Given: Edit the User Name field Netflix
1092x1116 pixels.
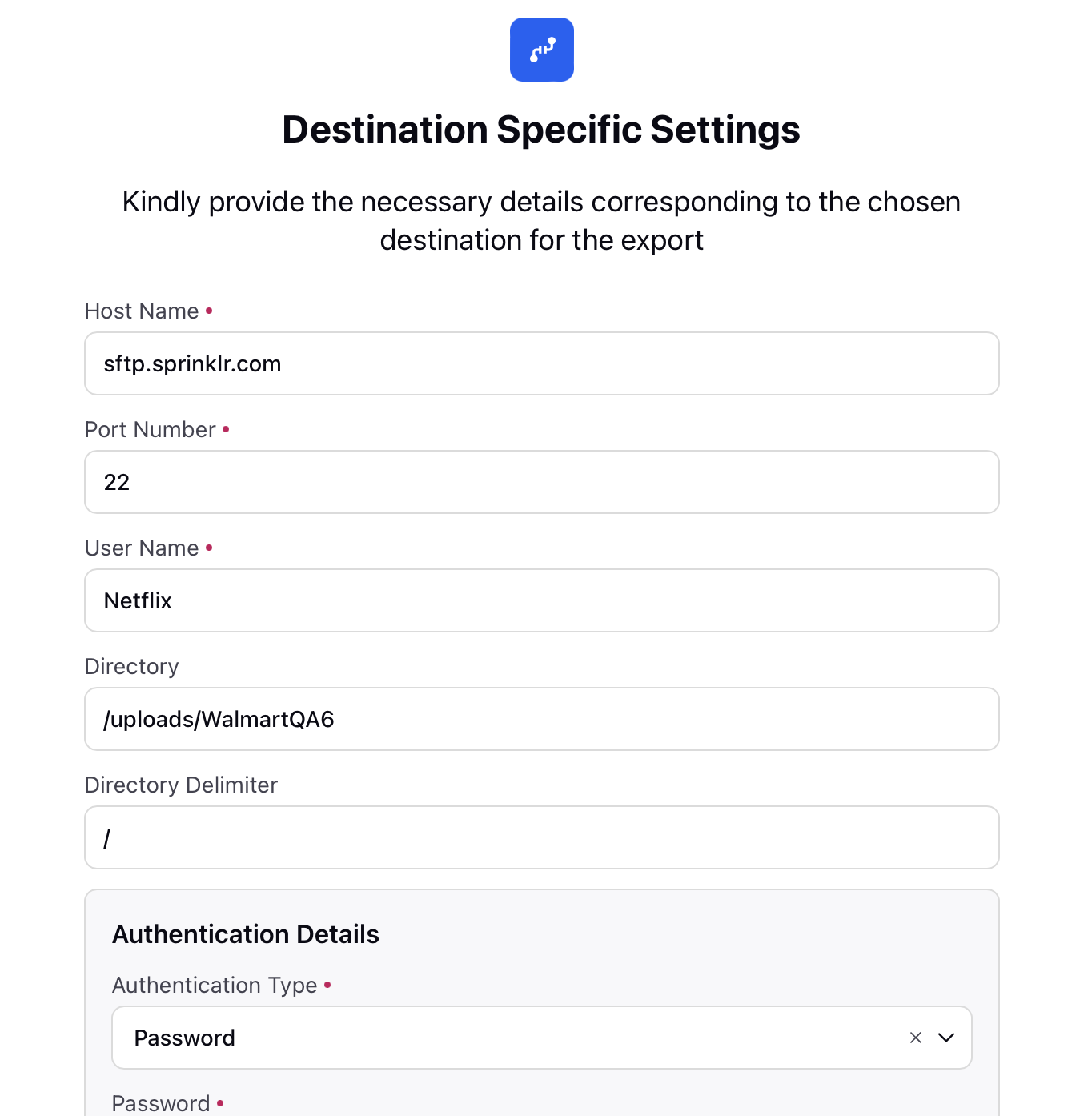Looking at the screenshot, I should coord(542,600).
